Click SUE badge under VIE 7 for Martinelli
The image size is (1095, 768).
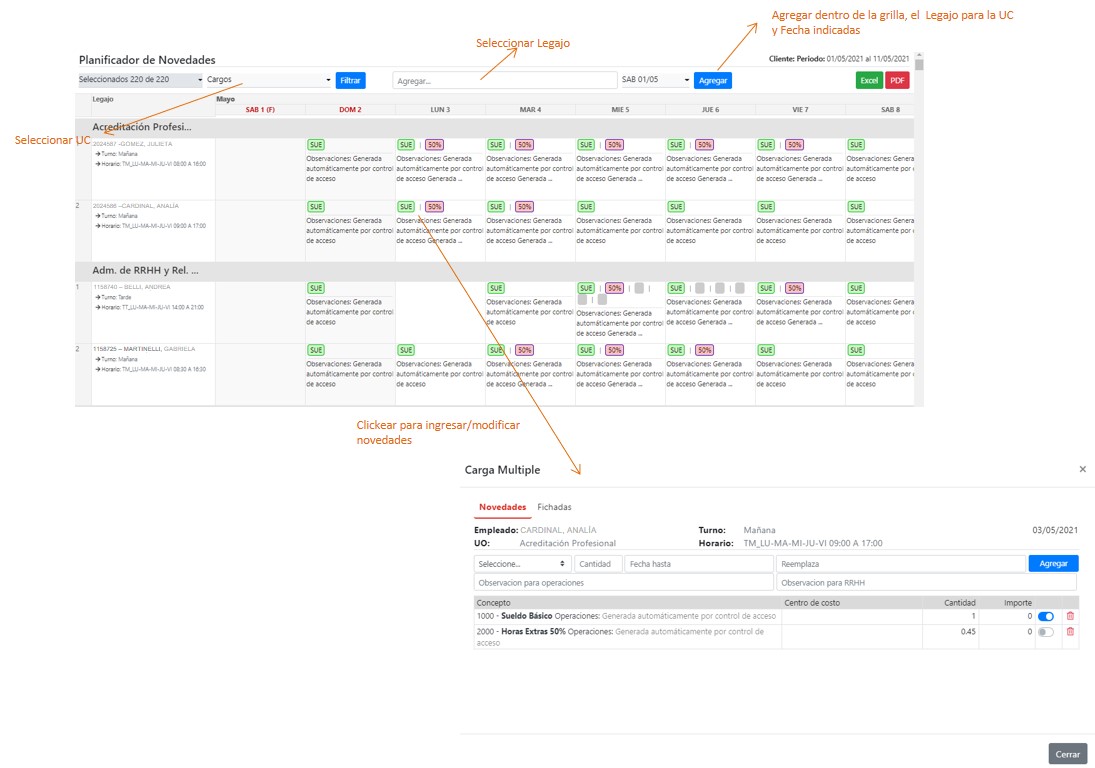click(766, 350)
